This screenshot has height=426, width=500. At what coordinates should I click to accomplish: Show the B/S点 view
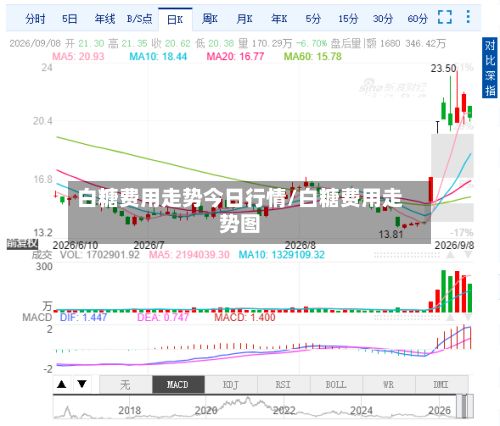pos(139,19)
